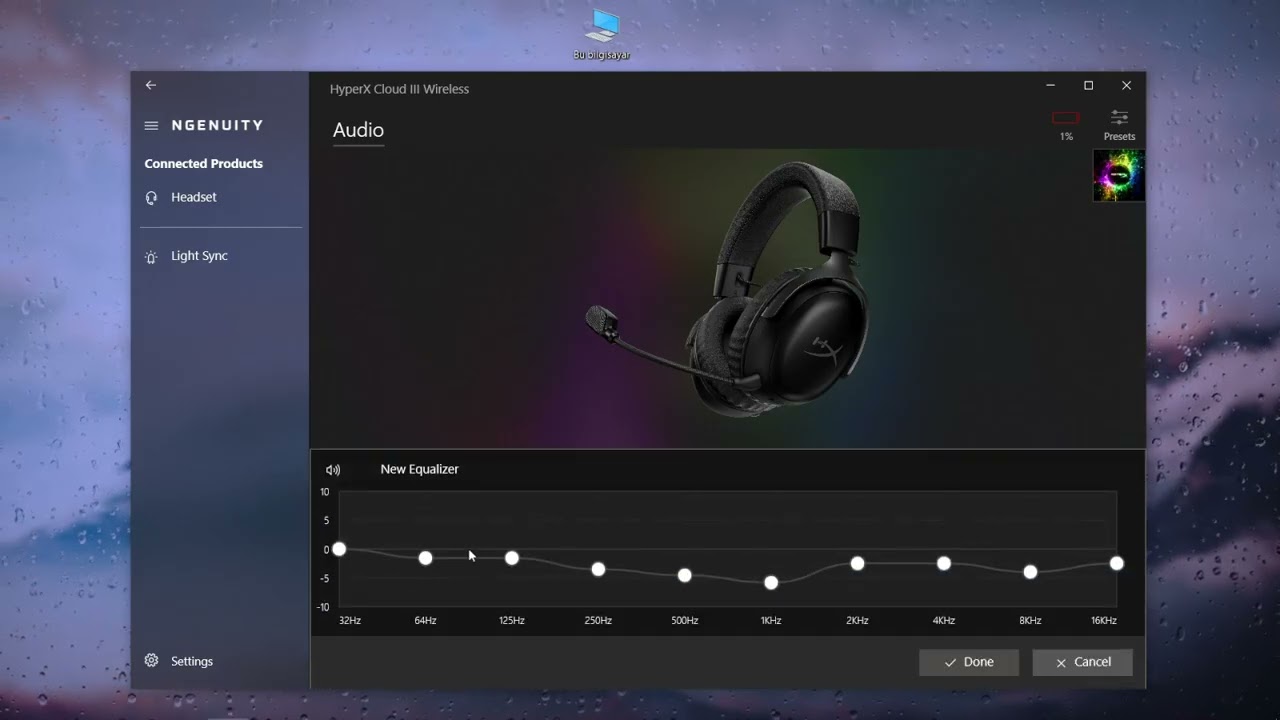The image size is (1280, 720).
Task: Click the battery indicator icon
Action: (x=1066, y=118)
